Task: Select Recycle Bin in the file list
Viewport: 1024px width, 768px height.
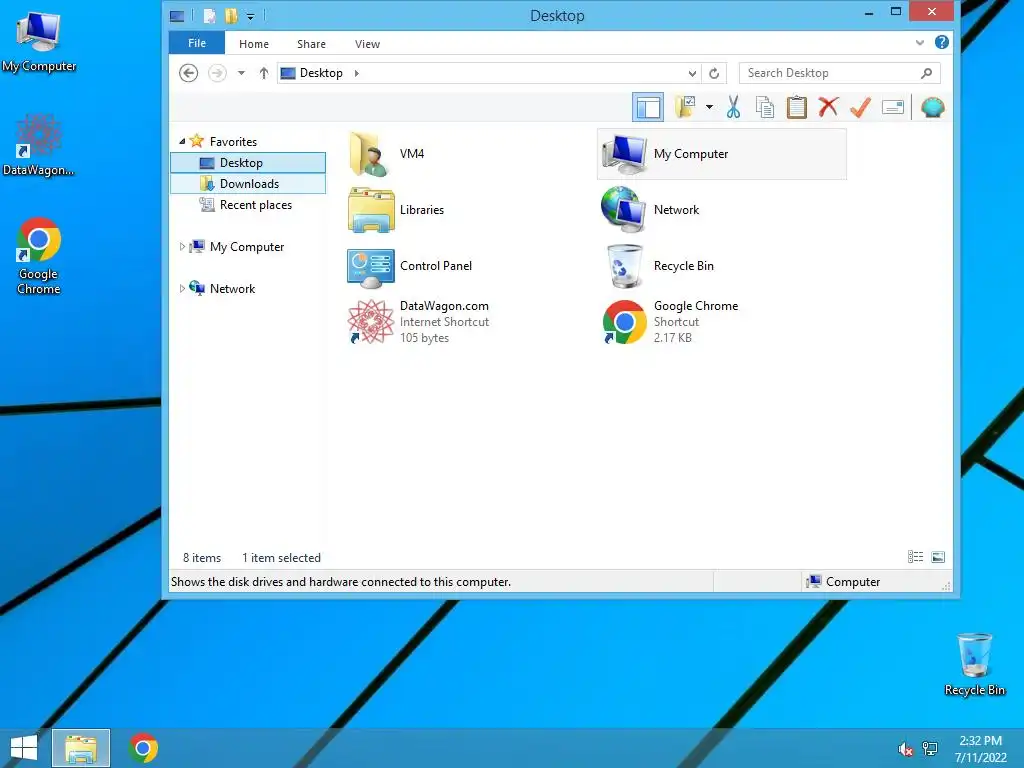Action: [660, 266]
